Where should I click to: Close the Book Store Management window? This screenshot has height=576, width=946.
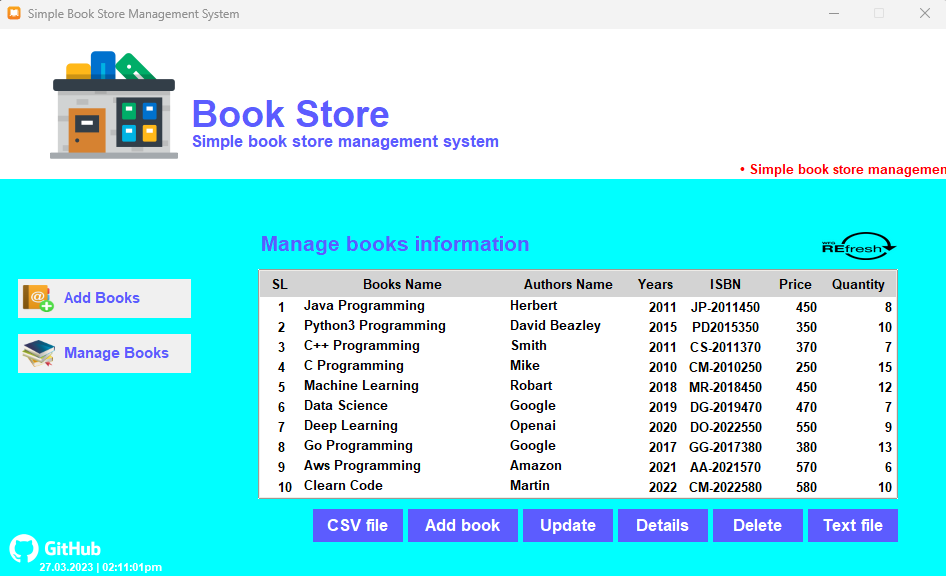[924, 13]
